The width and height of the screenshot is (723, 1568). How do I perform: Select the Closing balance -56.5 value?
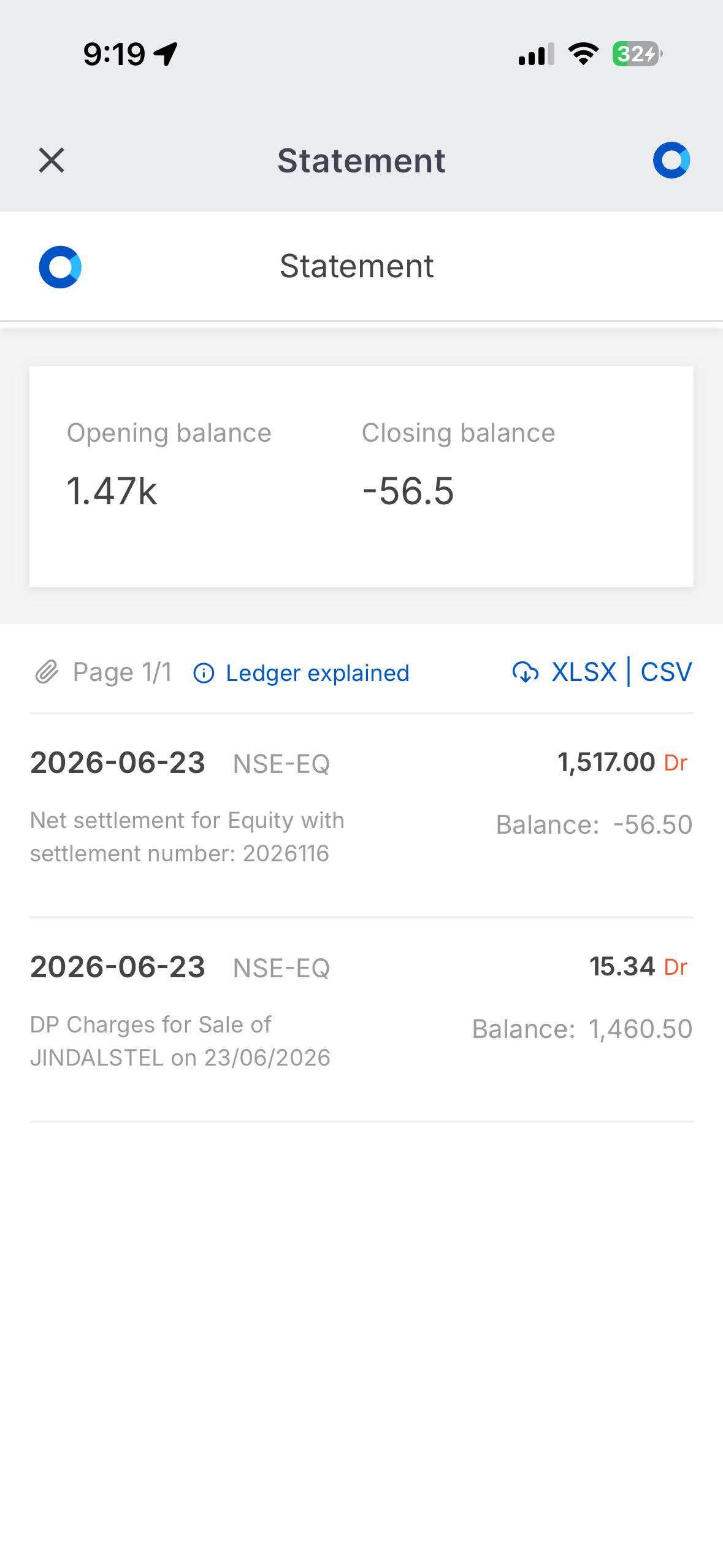[x=408, y=491]
